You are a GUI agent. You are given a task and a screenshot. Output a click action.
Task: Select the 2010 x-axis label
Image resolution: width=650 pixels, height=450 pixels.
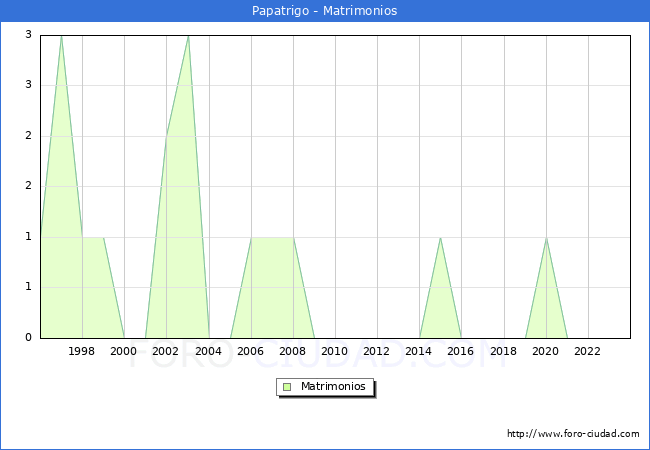point(335,351)
